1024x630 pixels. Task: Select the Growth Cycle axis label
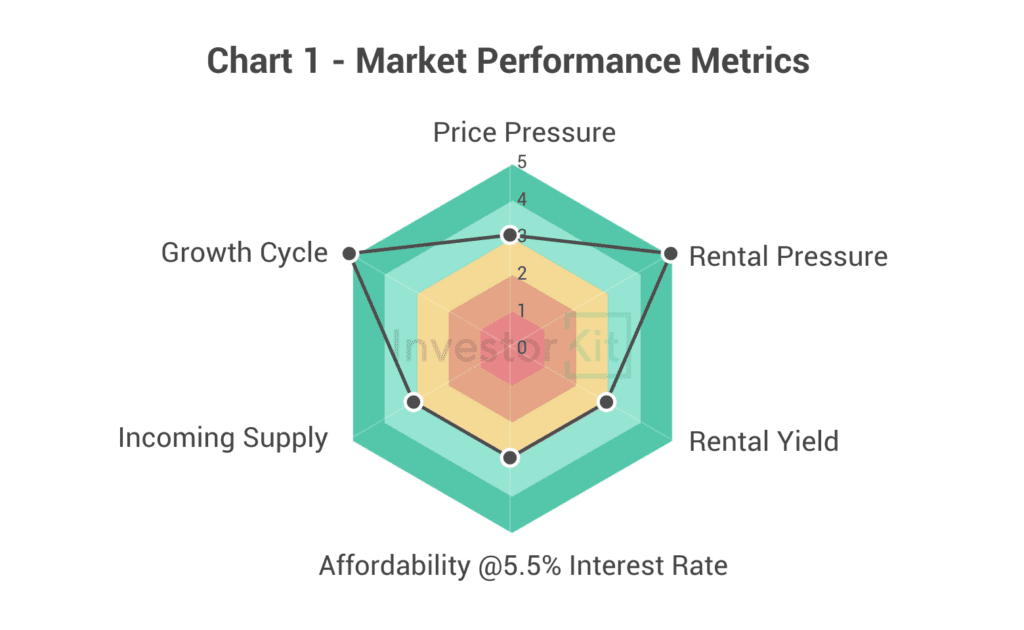tap(244, 252)
